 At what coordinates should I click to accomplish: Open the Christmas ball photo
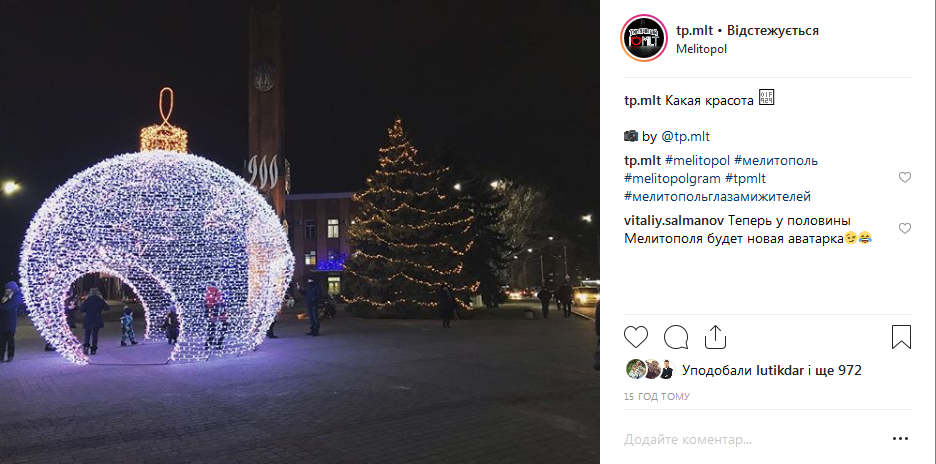(300, 232)
